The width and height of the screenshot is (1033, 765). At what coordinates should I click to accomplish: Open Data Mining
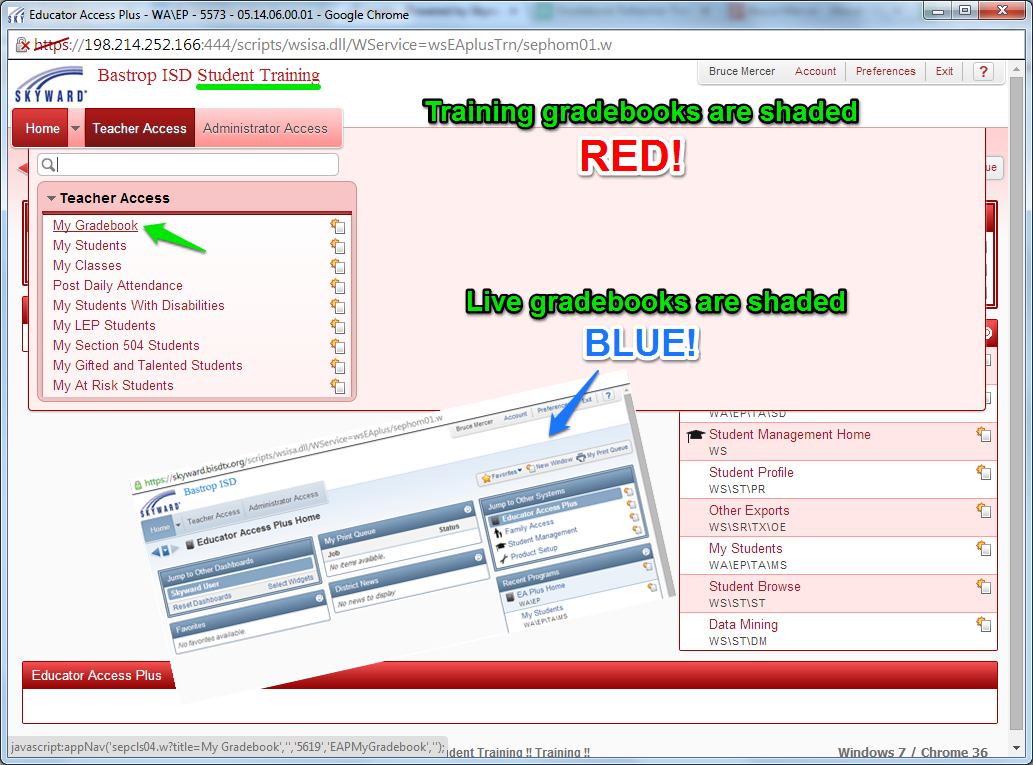point(743,625)
